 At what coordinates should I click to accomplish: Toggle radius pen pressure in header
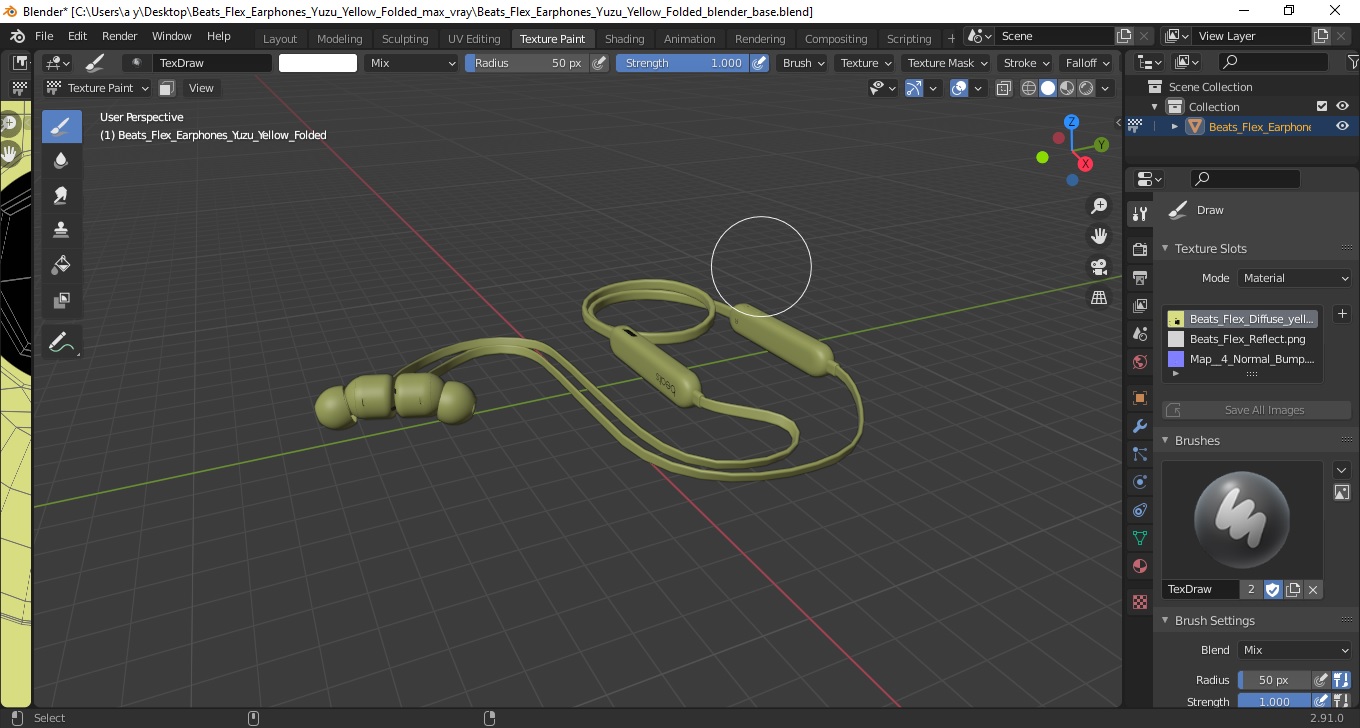pyautogui.click(x=599, y=63)
